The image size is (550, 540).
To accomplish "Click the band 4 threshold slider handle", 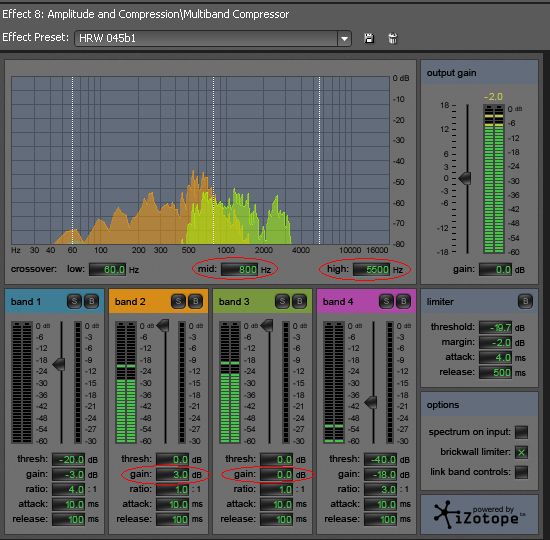I will pyautogui.click(x=371, y=402).
